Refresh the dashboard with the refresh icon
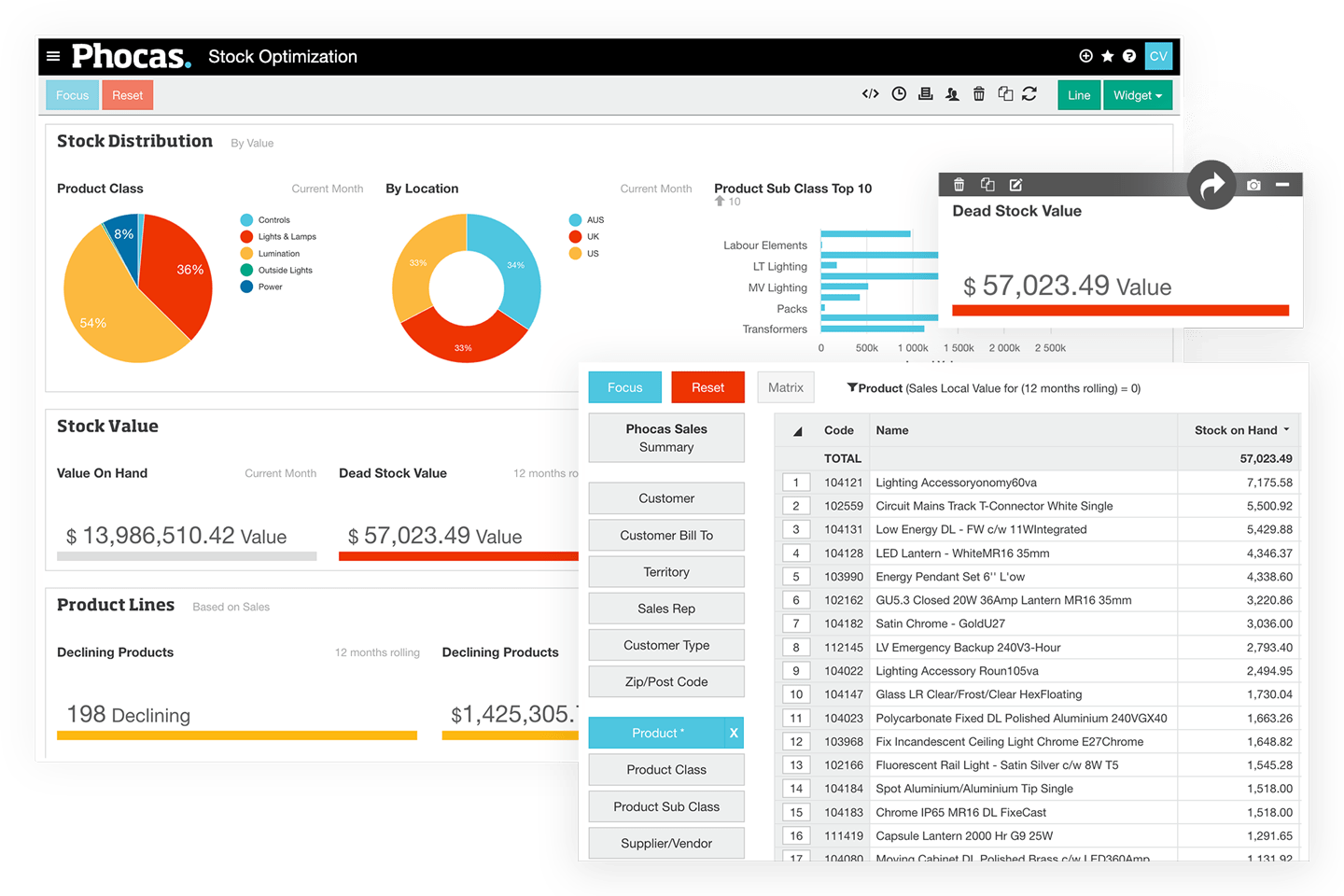Screen dimensions: 1344x896 [1029, 93]
